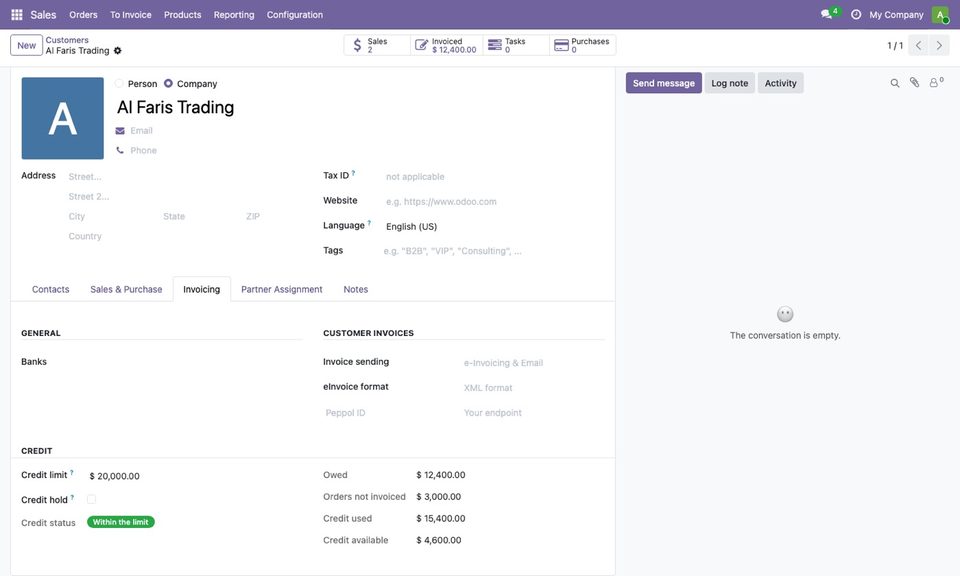
Task: Attach a file with the paperclip icon
Action: (914, 83)
